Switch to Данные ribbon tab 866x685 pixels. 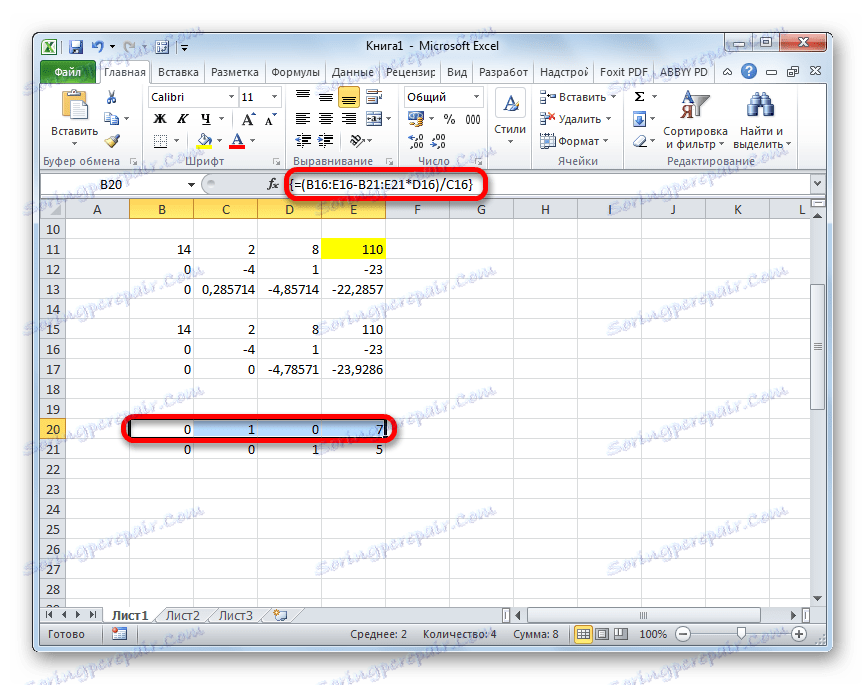(352, 72)
